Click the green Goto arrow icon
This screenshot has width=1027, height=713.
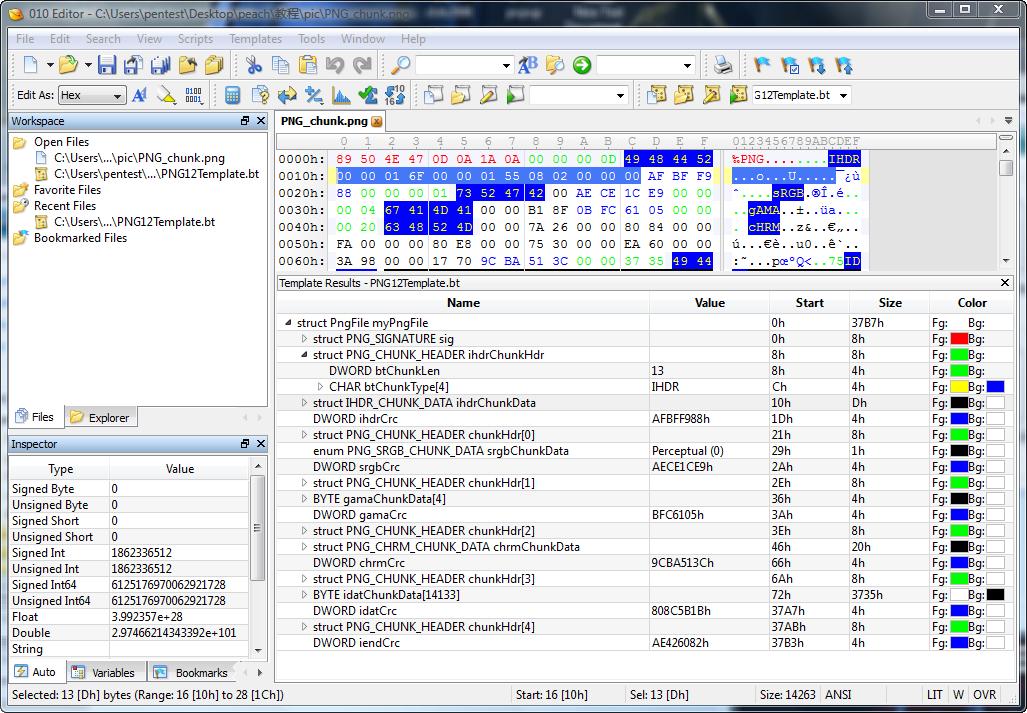tap(582, 66)
